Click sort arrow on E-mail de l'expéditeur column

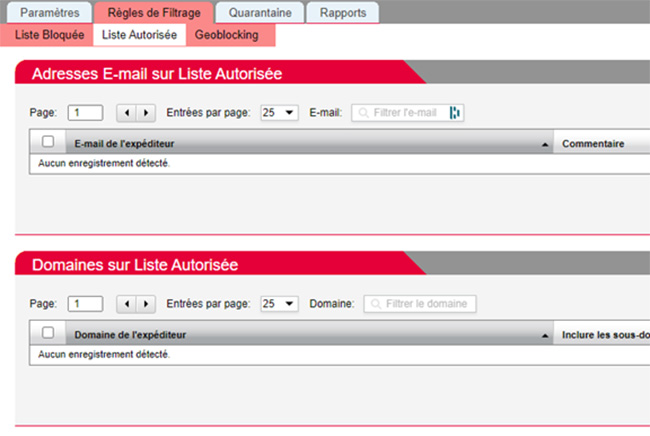coord(545,144)
